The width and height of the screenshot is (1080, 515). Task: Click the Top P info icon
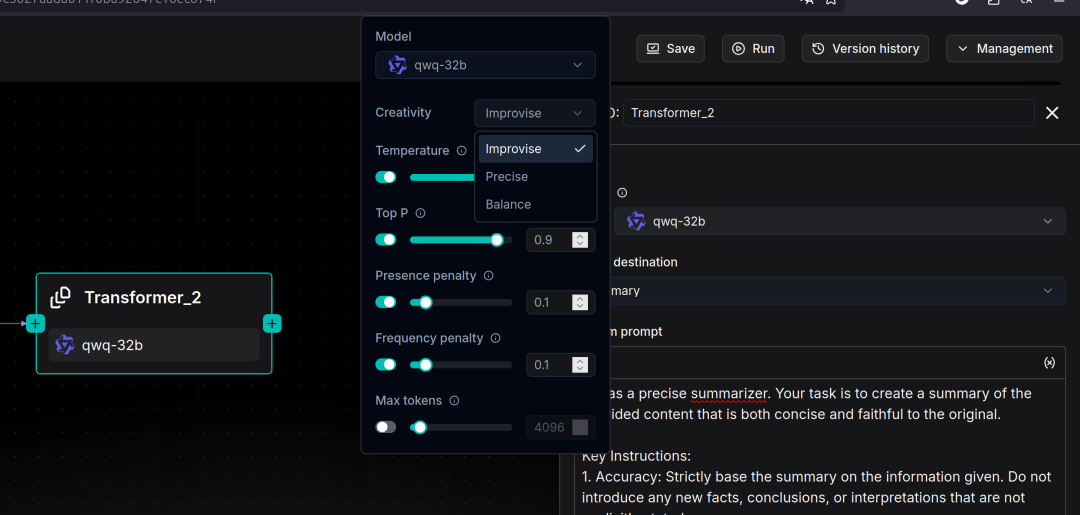420,213
